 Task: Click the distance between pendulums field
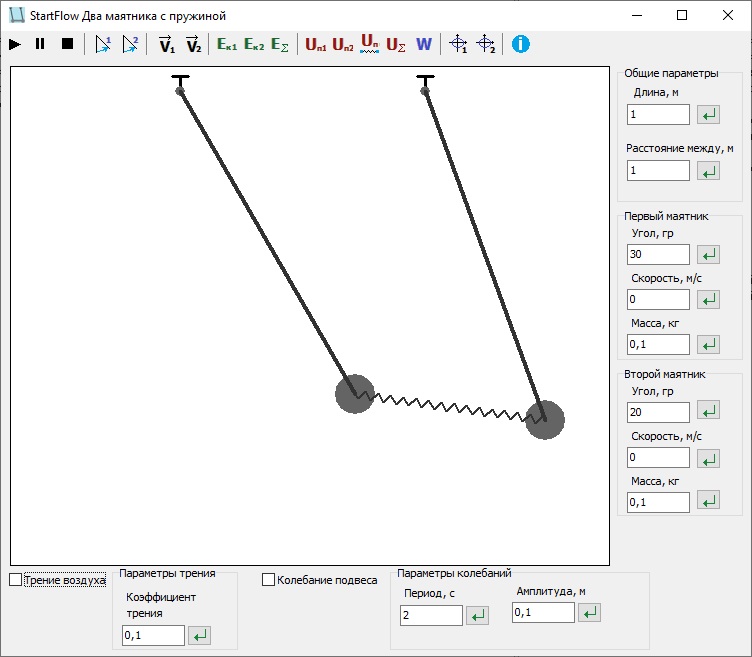[x=658, y=171]
